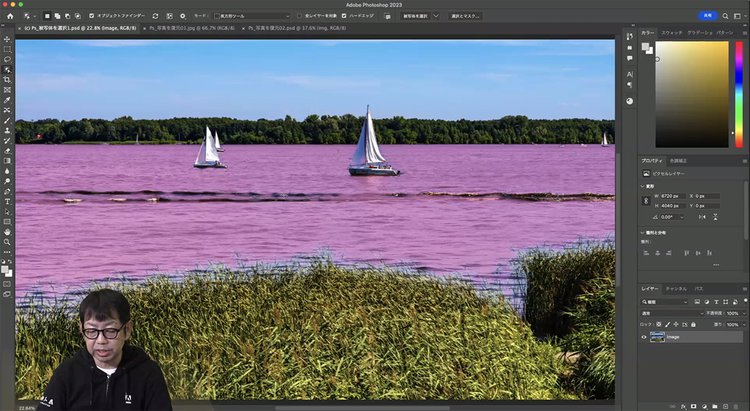
Task: Click the 選択とマスク button
Action: 465,16
